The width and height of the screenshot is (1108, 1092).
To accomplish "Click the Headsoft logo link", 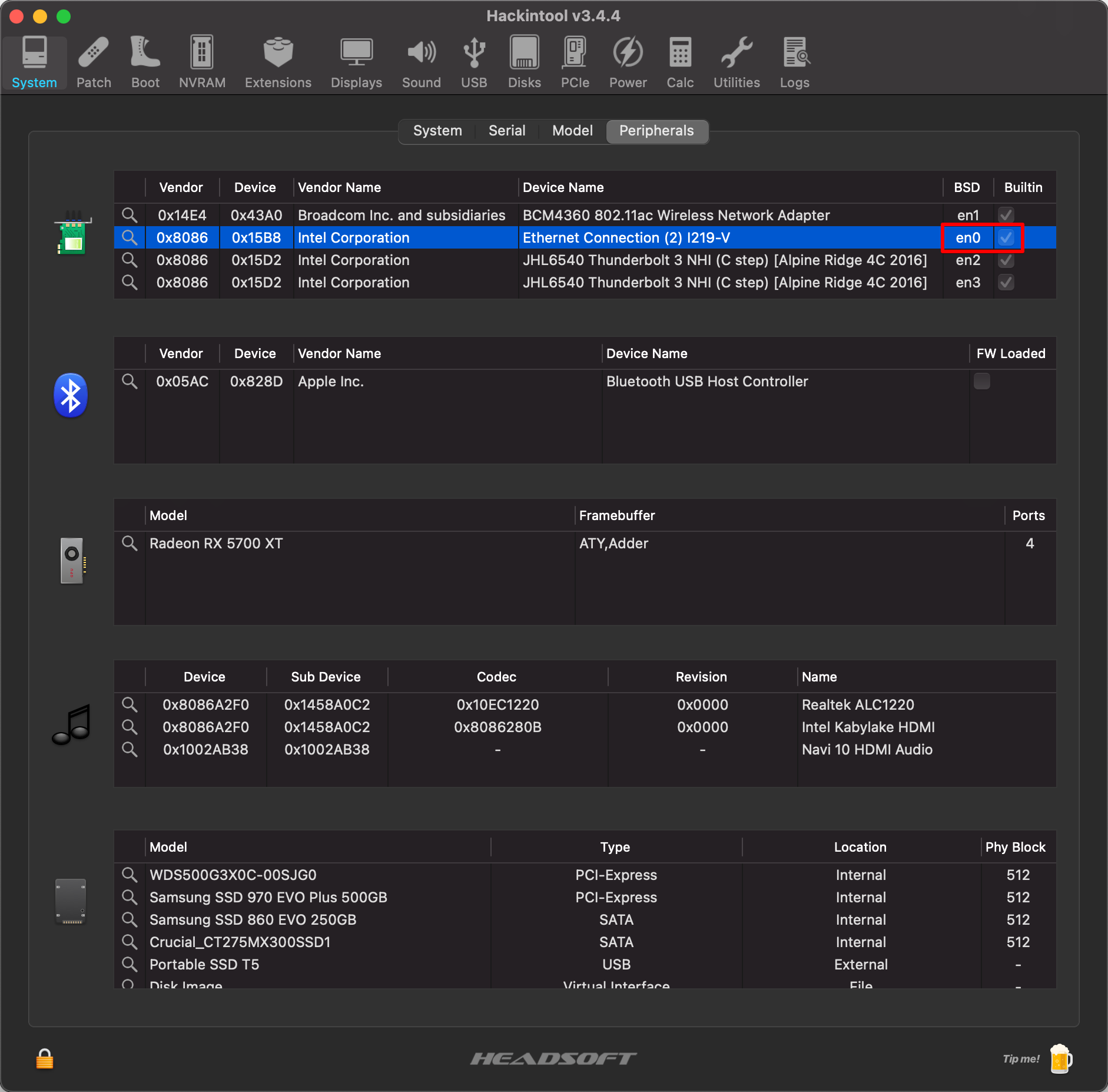I will (x=553, y=1058).
